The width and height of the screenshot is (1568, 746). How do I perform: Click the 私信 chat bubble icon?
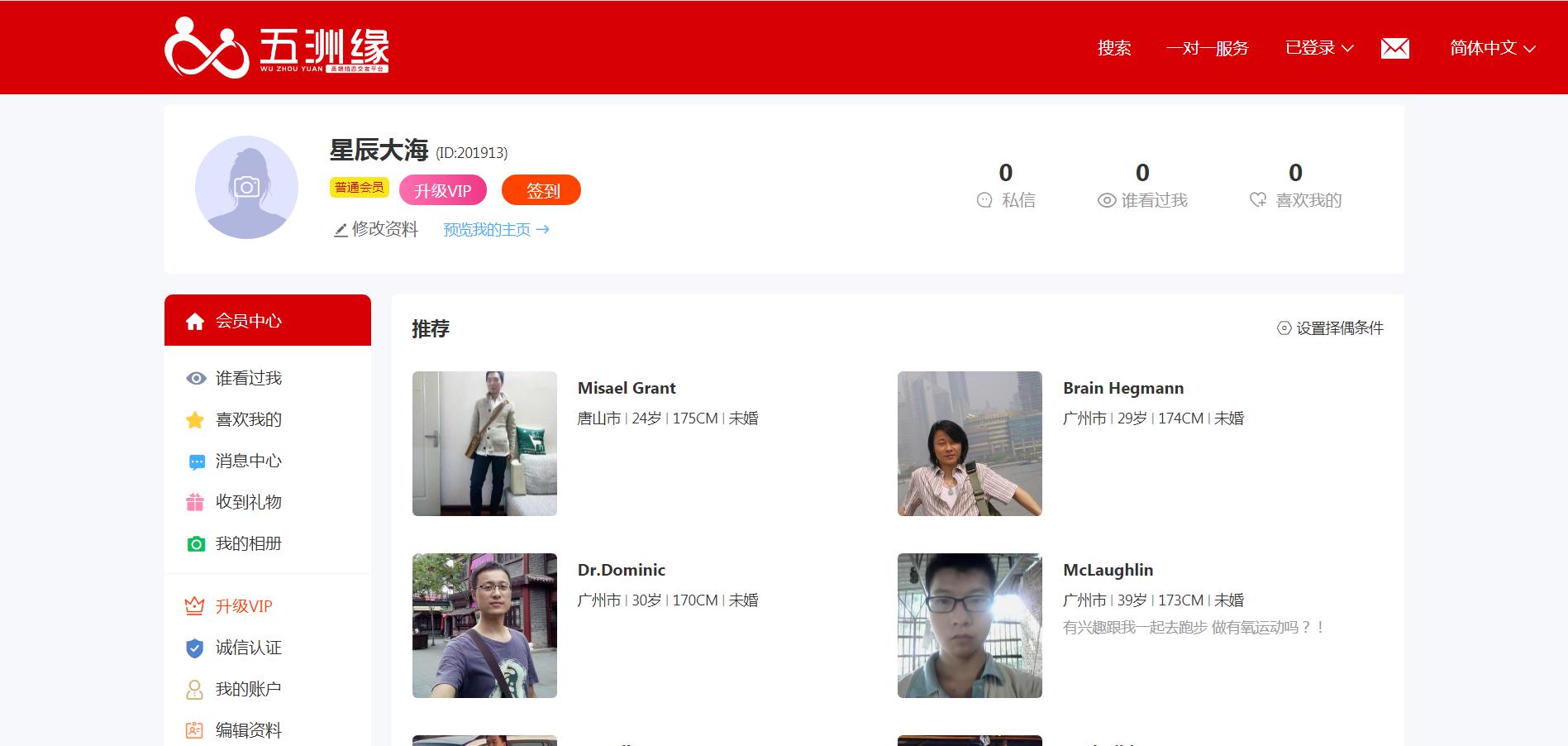pyautogui.click(x=984, y=200)
